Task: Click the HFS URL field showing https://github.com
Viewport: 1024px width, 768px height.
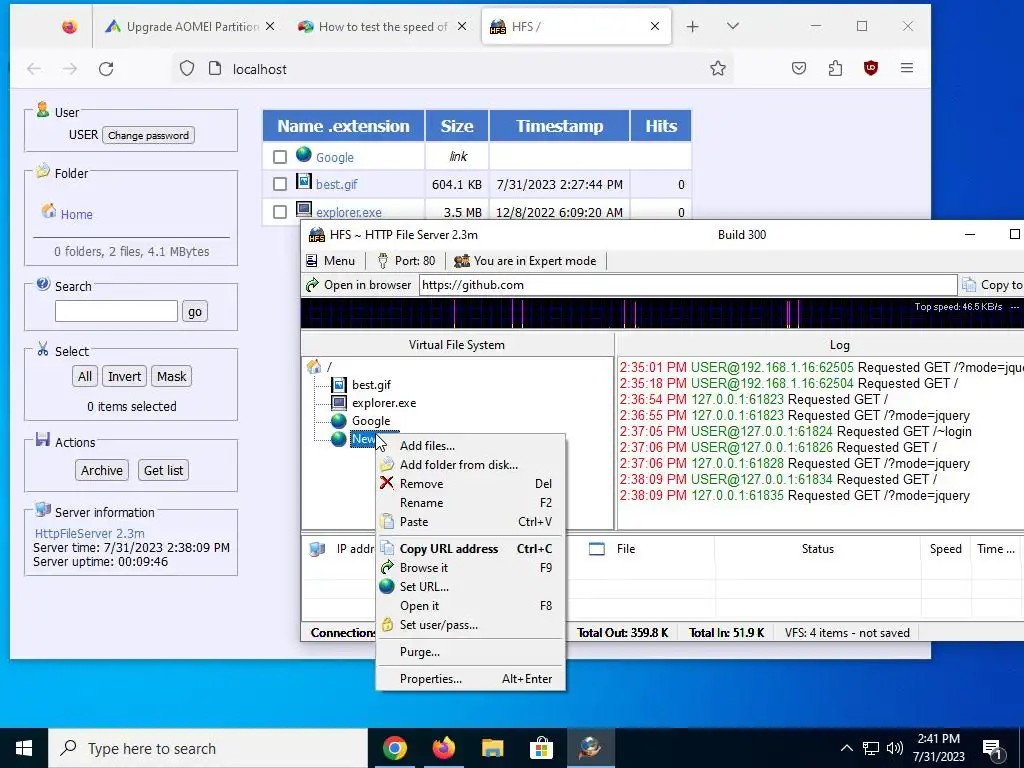Action: pyautogui.click(x=688, y=285)
